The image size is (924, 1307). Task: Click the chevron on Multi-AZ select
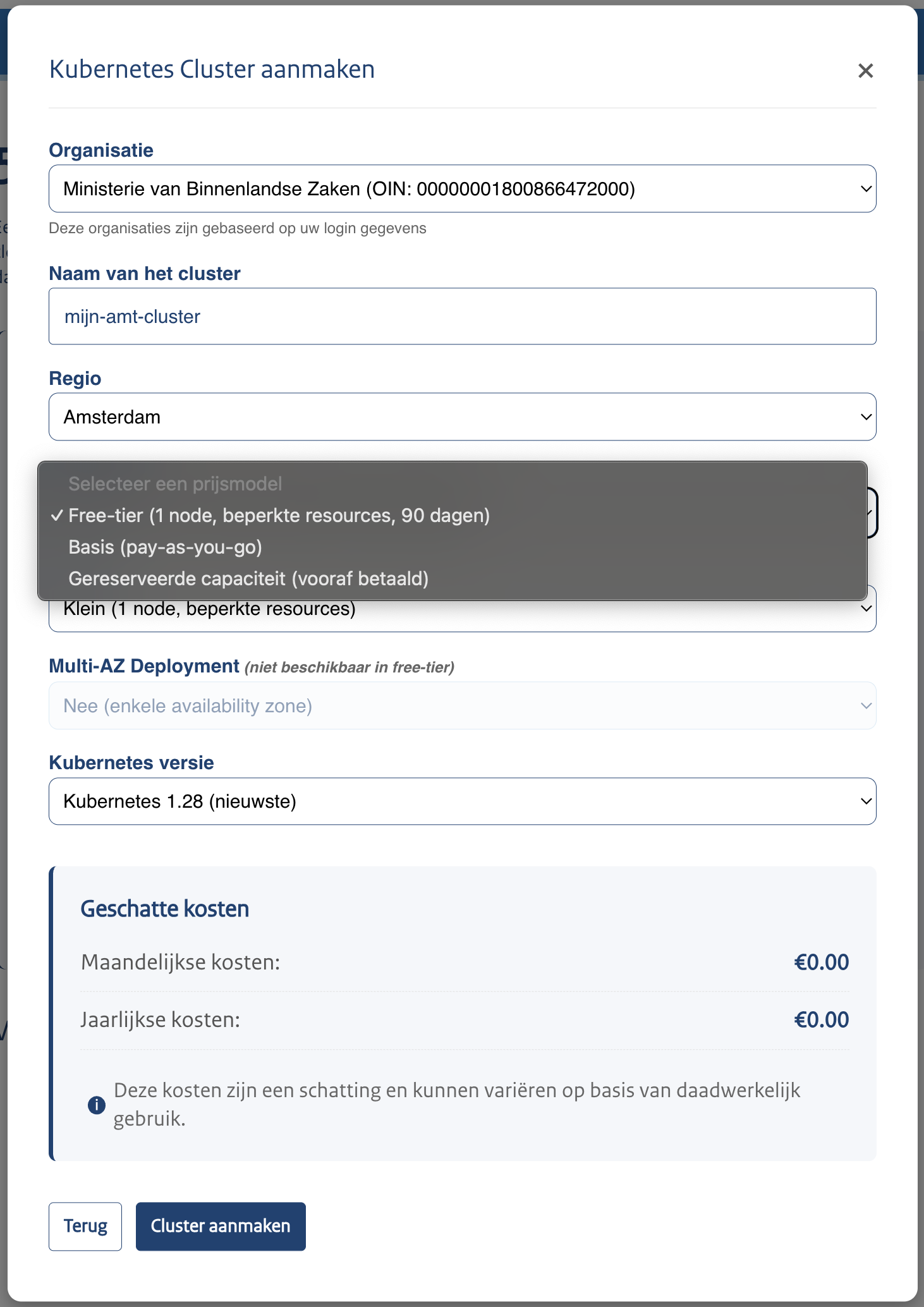click(866, 706)
